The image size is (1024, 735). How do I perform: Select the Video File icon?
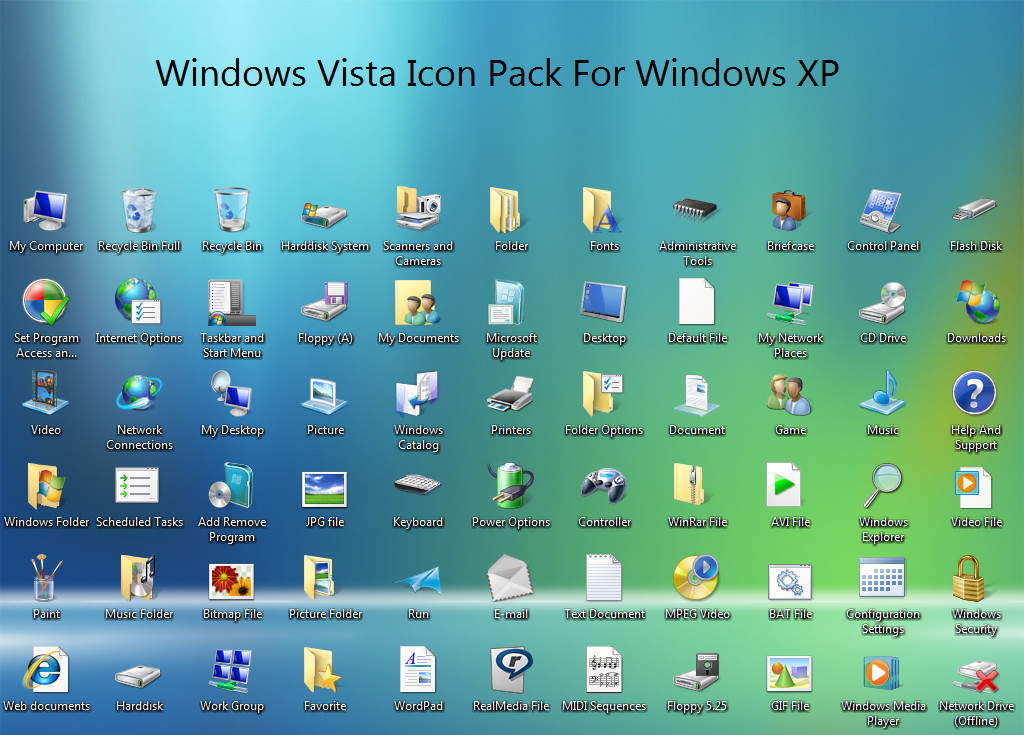tap(972, 487)
